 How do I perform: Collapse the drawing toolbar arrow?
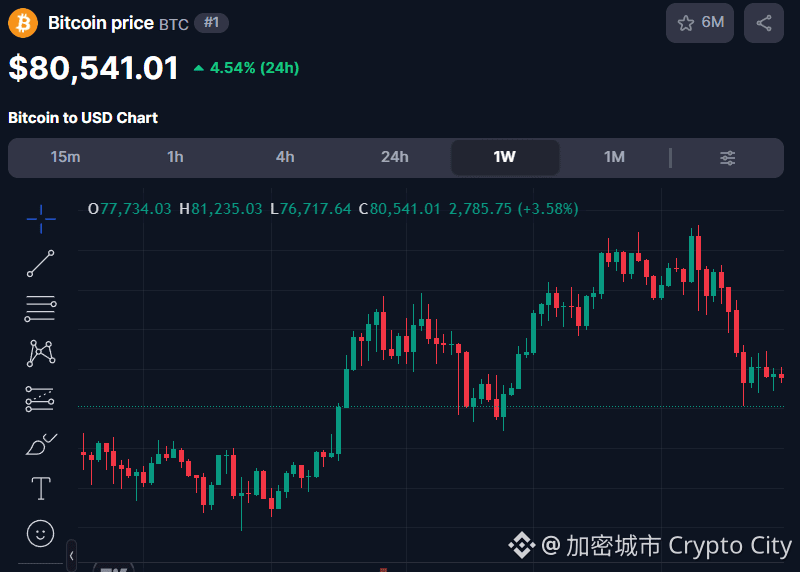pyautogui.click(x=71, y=556)
